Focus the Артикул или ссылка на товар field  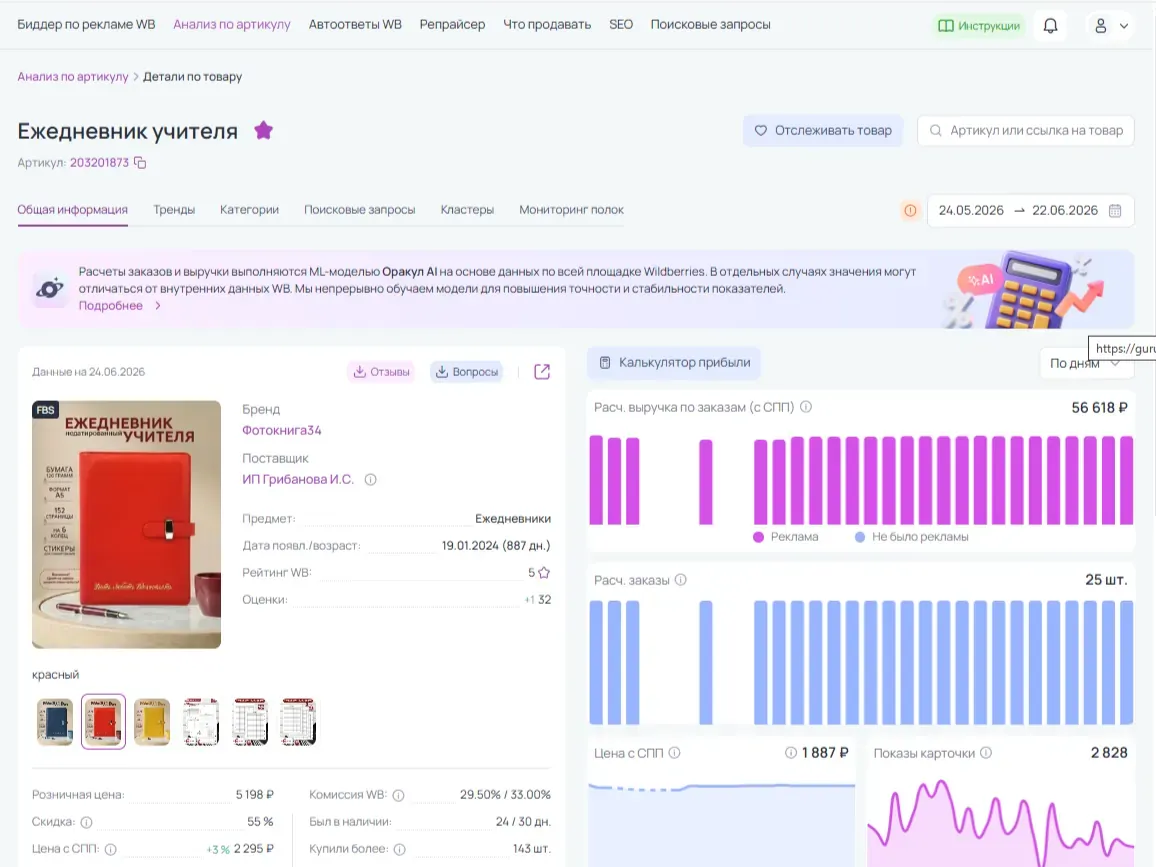1026,130
